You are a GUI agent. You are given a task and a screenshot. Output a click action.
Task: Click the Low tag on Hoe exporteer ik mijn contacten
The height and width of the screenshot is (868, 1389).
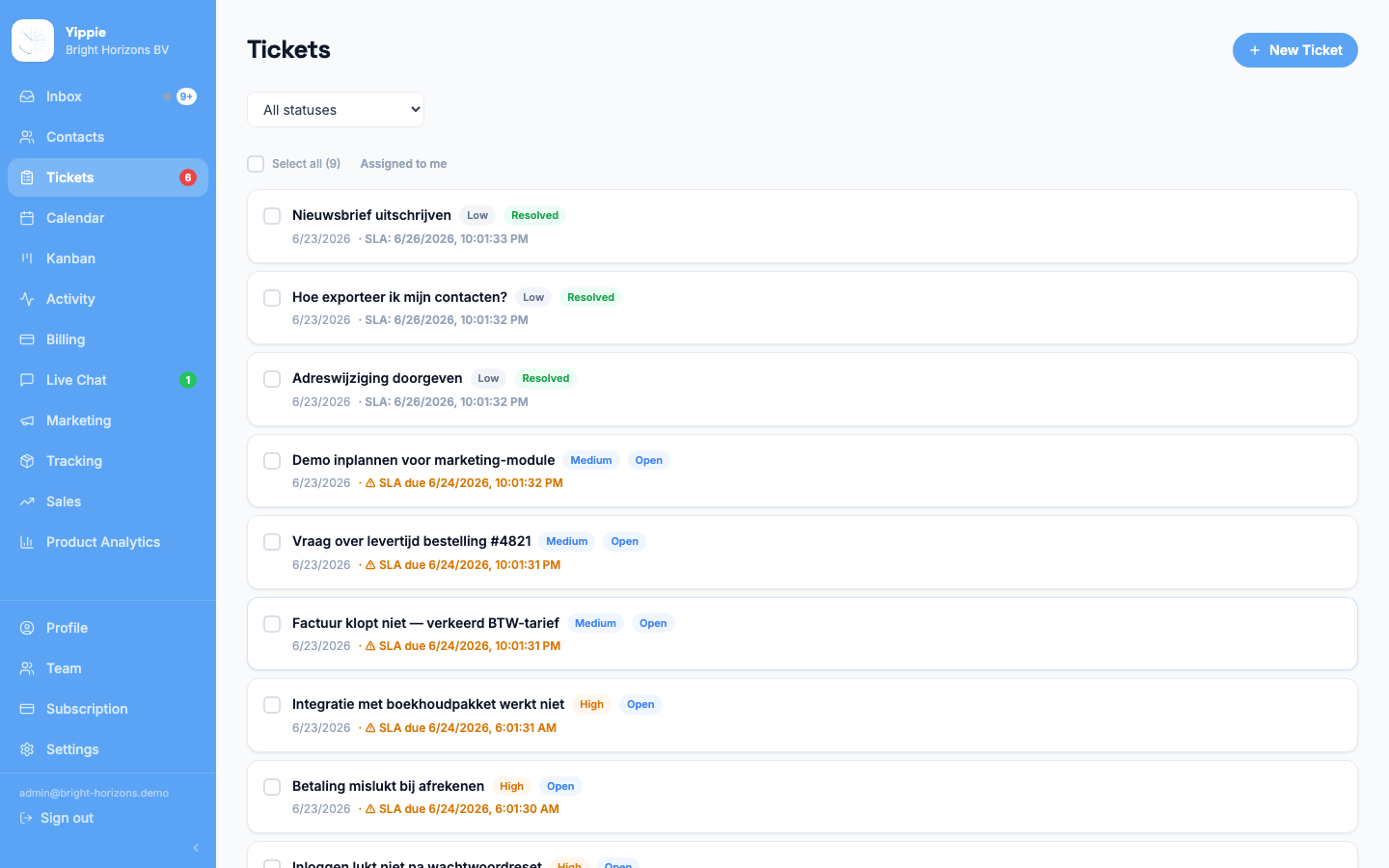pyautogui.click(x=533, y=297)
